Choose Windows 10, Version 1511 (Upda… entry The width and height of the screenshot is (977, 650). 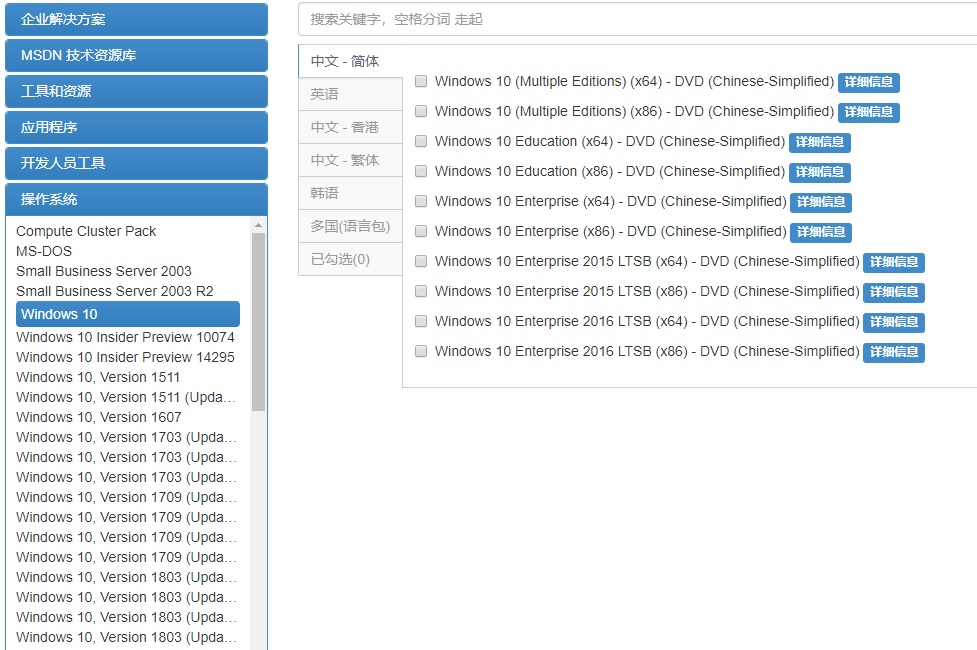(x=126, y=397)
